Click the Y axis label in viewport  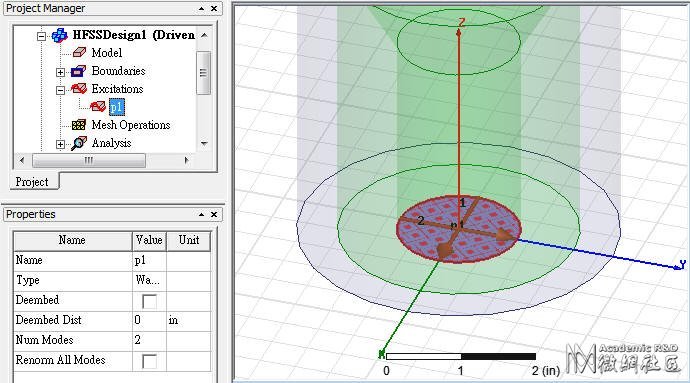click(683, 264)
